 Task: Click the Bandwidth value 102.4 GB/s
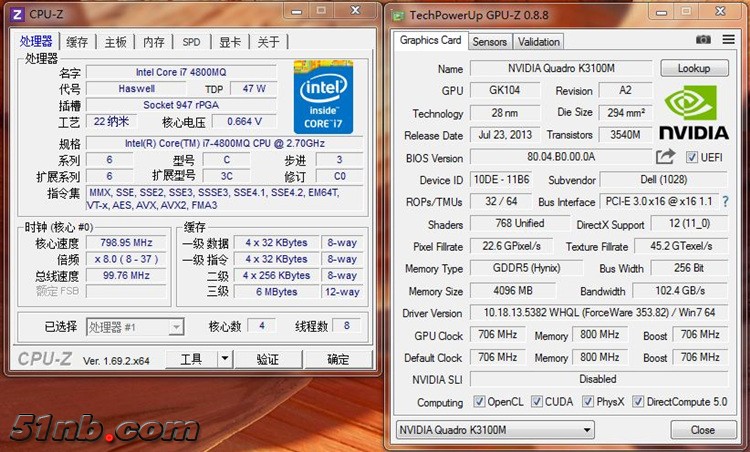click(x=680, y=290)
